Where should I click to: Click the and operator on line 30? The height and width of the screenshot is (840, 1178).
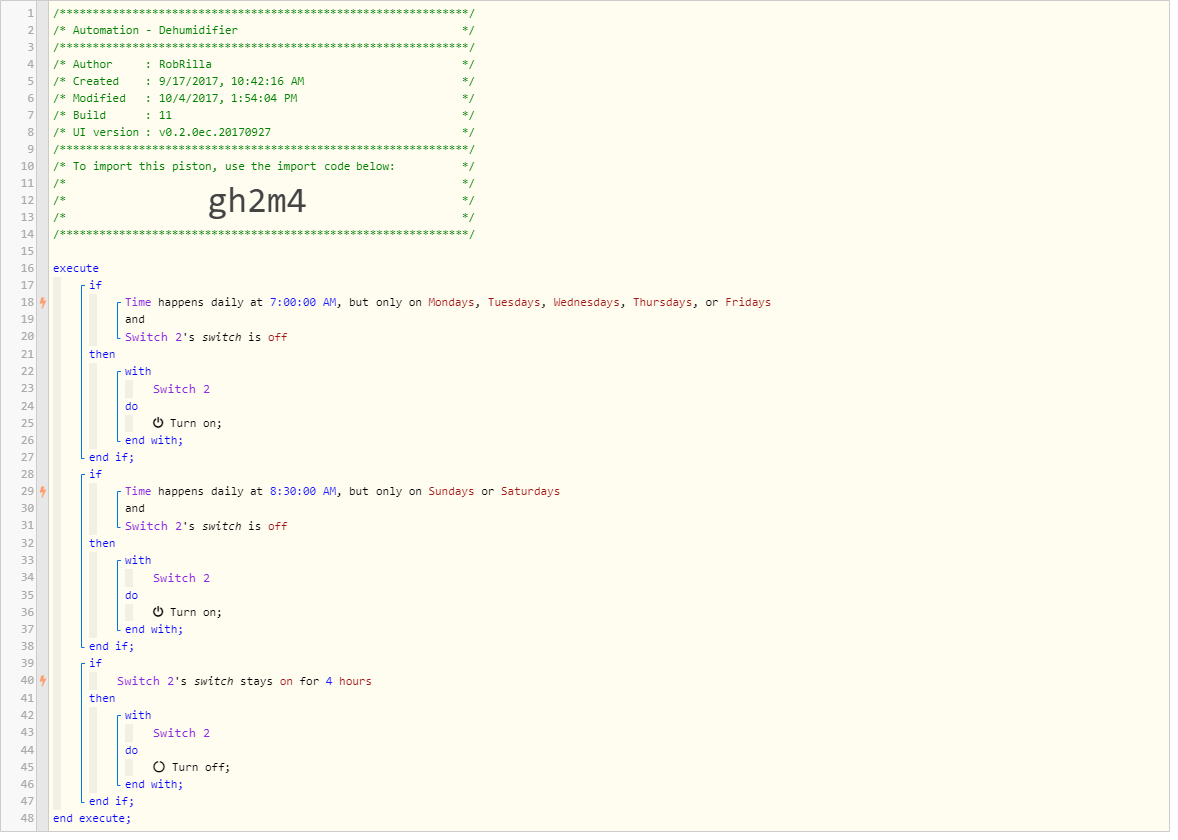[134, 509]
